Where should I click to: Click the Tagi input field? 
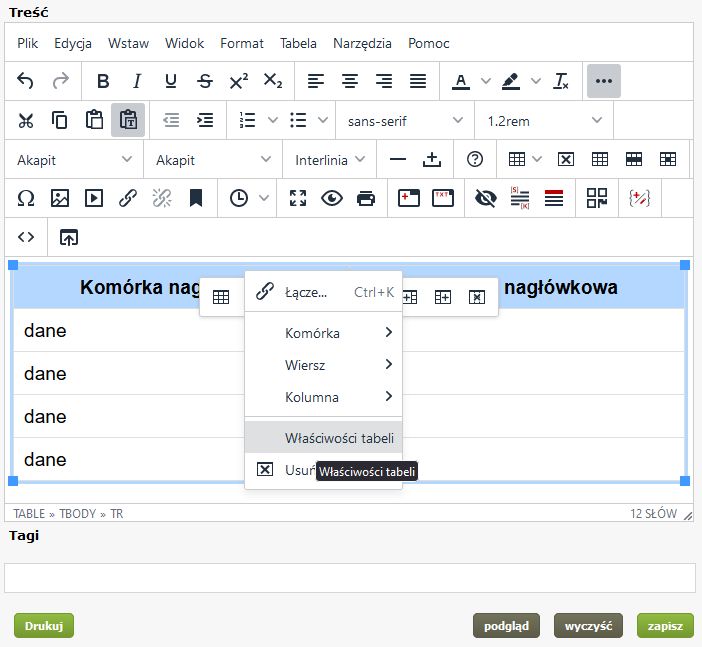point(350,577)
